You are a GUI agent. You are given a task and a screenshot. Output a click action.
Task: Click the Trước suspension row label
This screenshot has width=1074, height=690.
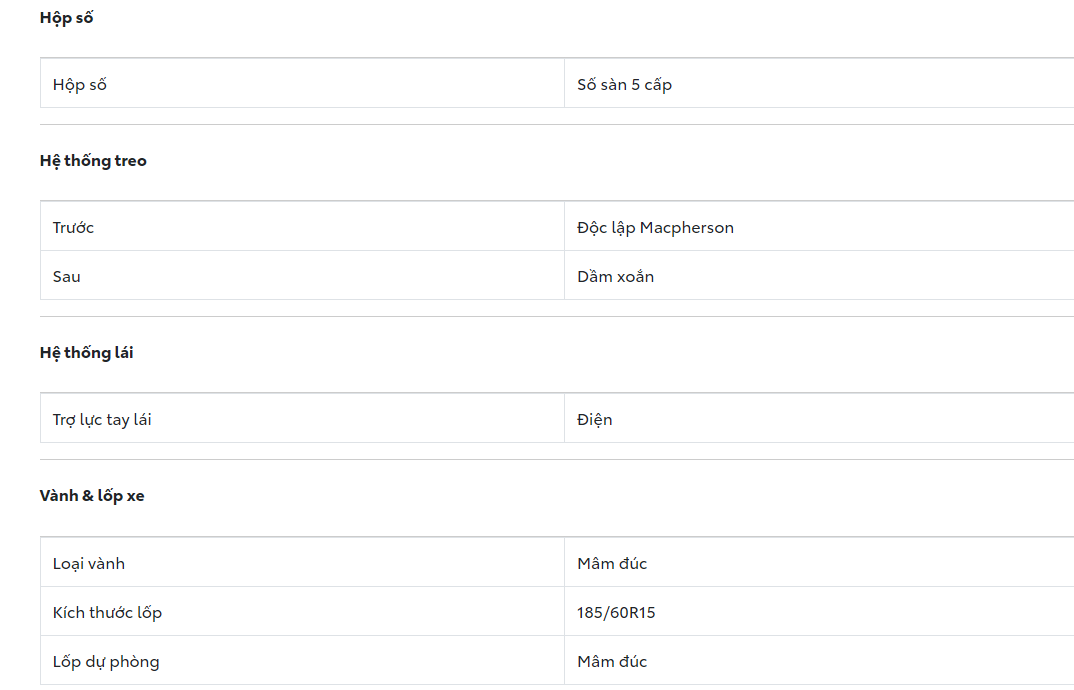pyautogui.click(x=73, y=228)
